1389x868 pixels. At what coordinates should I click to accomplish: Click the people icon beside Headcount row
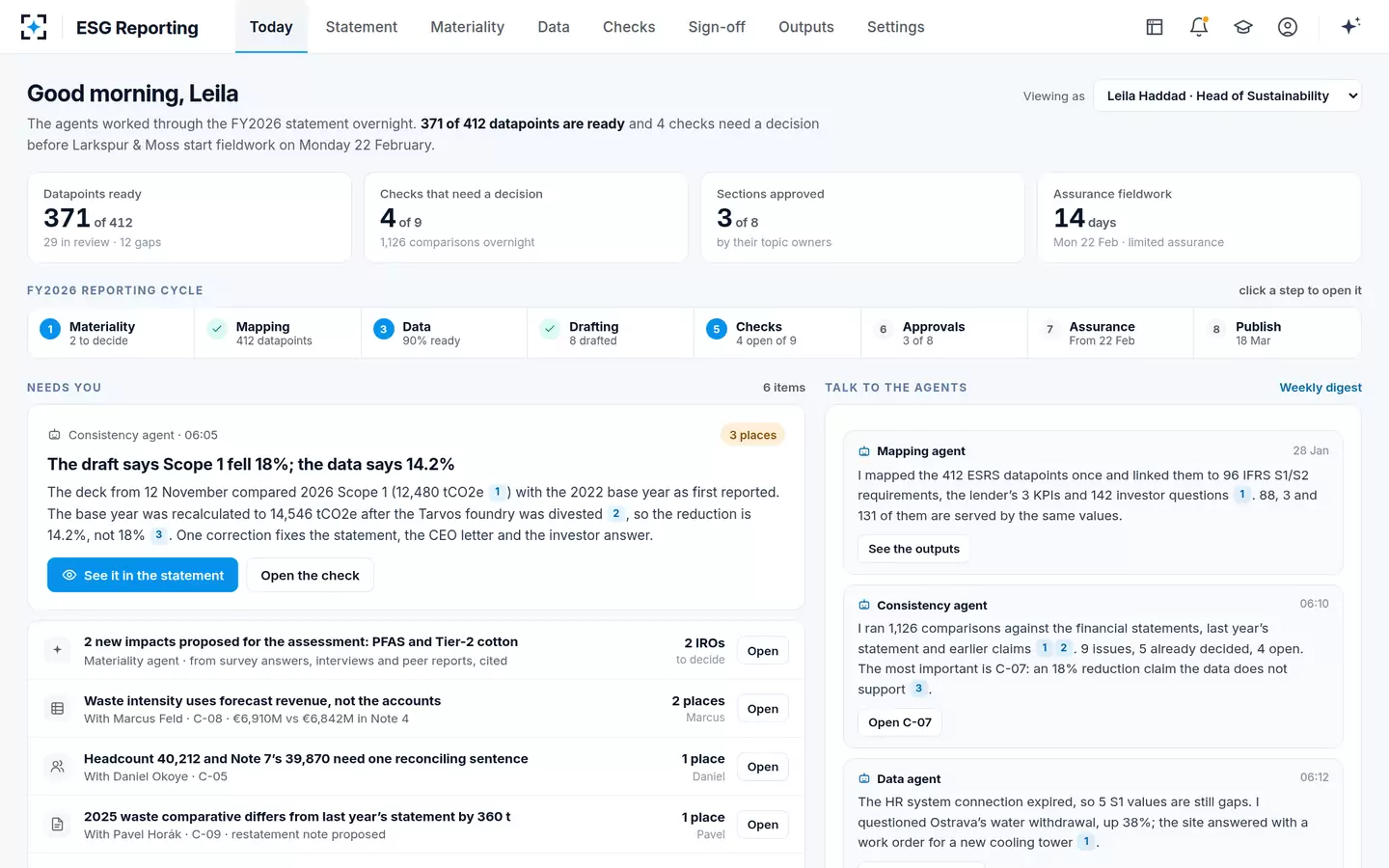[58, 767]
